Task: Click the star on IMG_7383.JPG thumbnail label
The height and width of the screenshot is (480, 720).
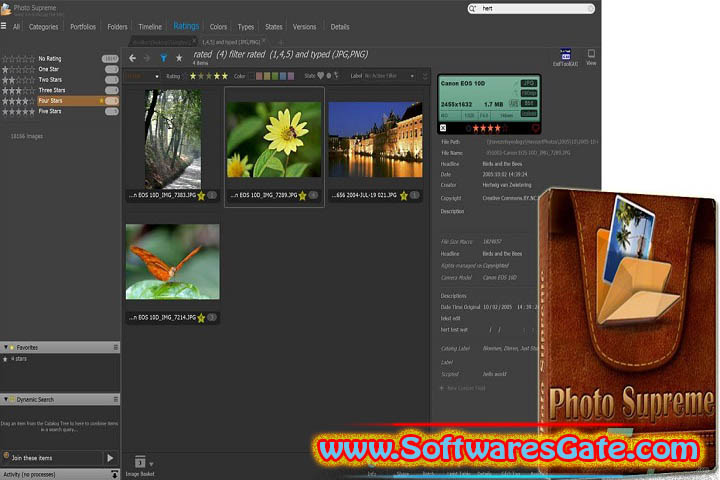Action: click(201, 196)
